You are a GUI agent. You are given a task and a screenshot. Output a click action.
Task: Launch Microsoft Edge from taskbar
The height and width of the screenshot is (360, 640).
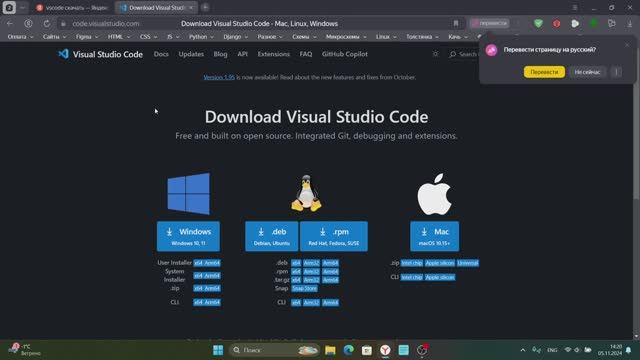tap(349, 350)
